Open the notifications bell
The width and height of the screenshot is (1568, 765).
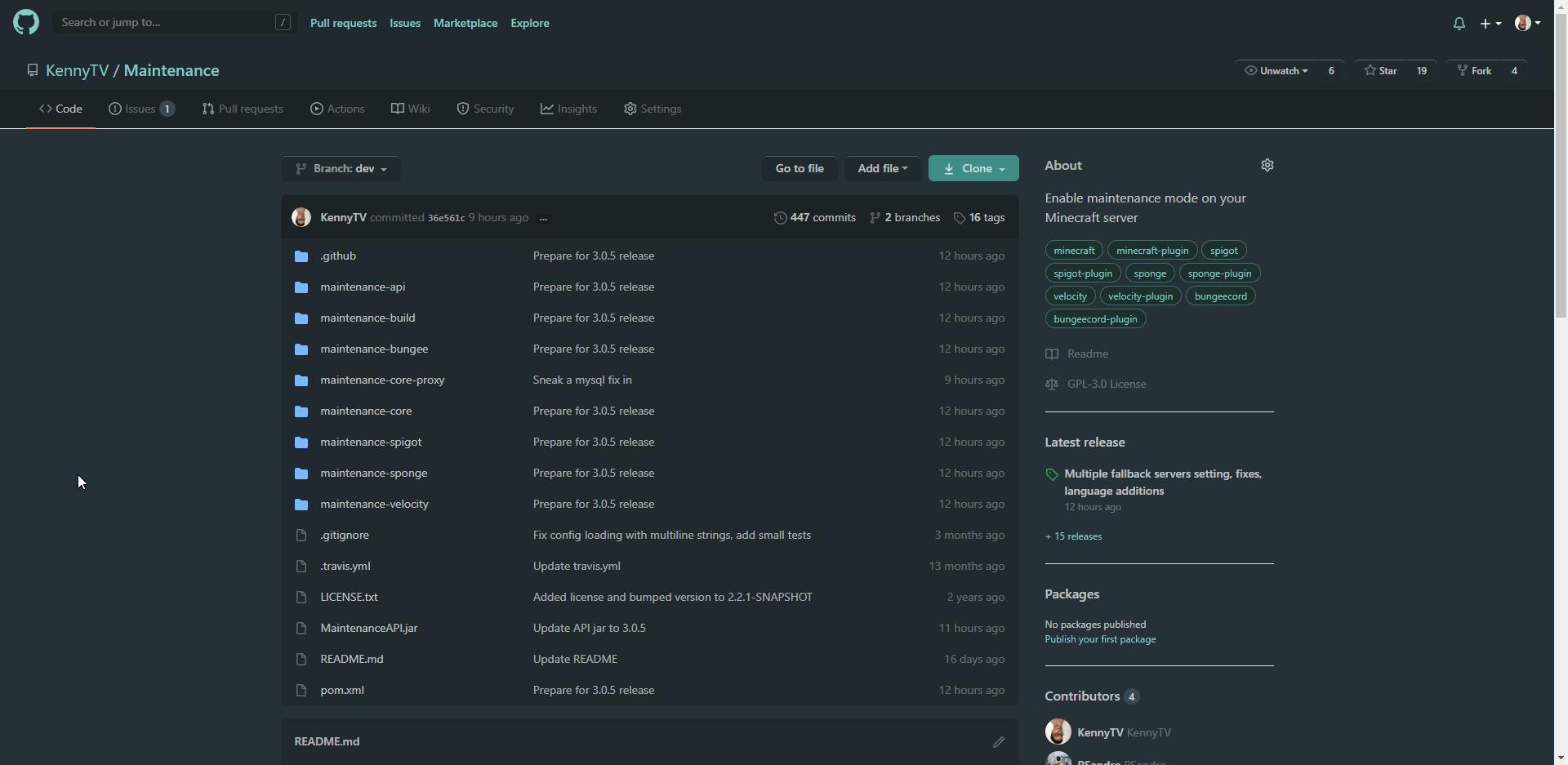pos(1459,24)
